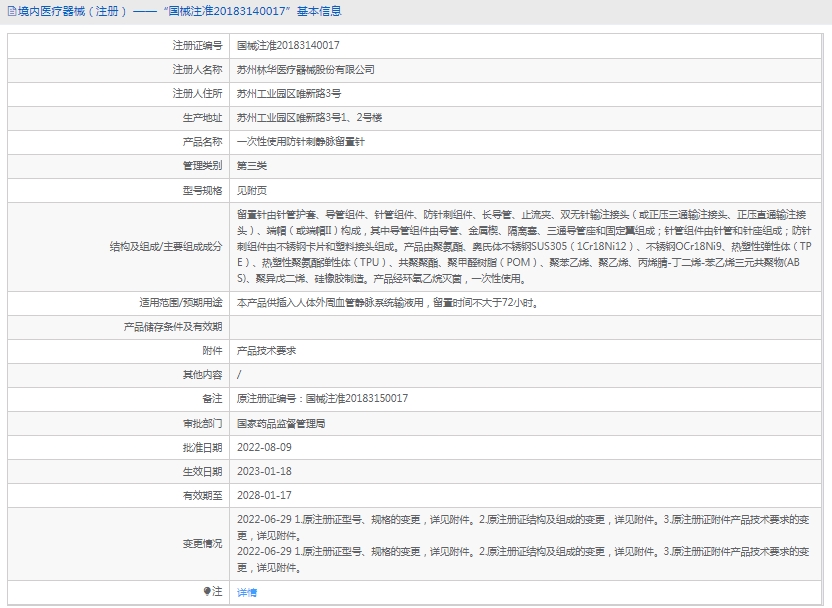Click the 管理类别 label
This screenshot has height=608, width=832.
[x=202, y=166]
